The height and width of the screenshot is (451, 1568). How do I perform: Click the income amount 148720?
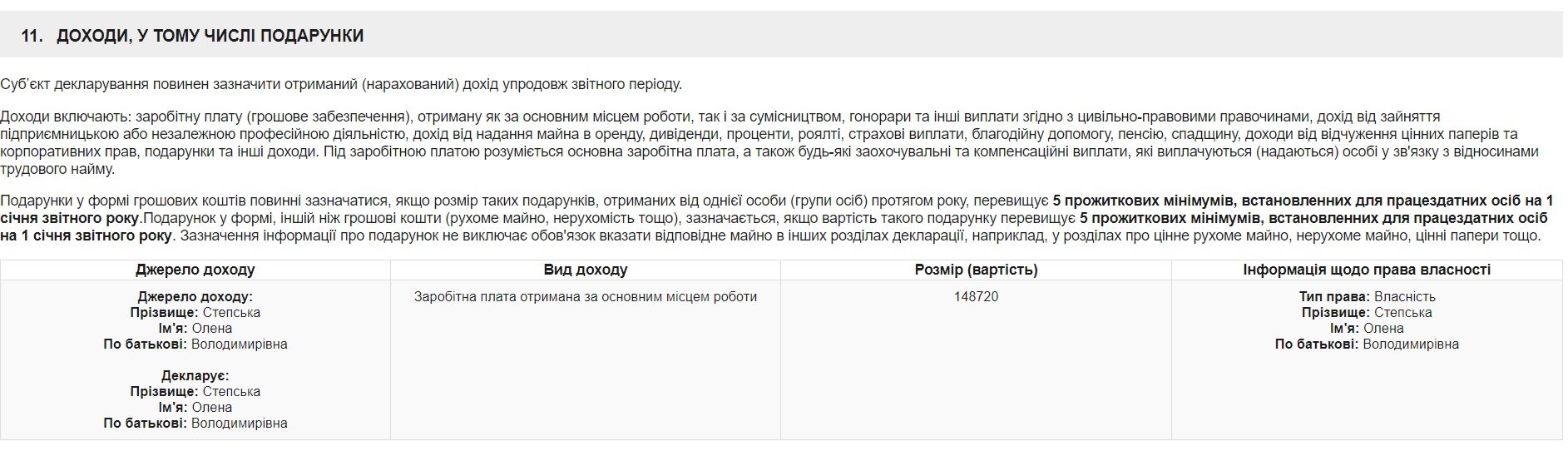point(976,296)
